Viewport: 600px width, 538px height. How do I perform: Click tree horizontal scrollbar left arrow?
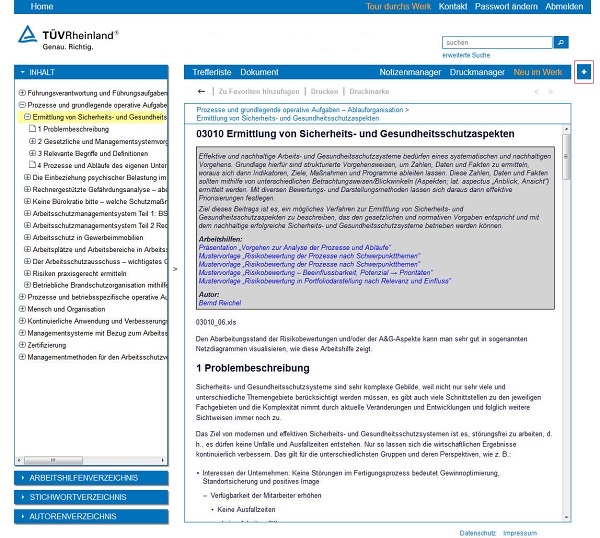pyautogui.click(x=19, y=460)
